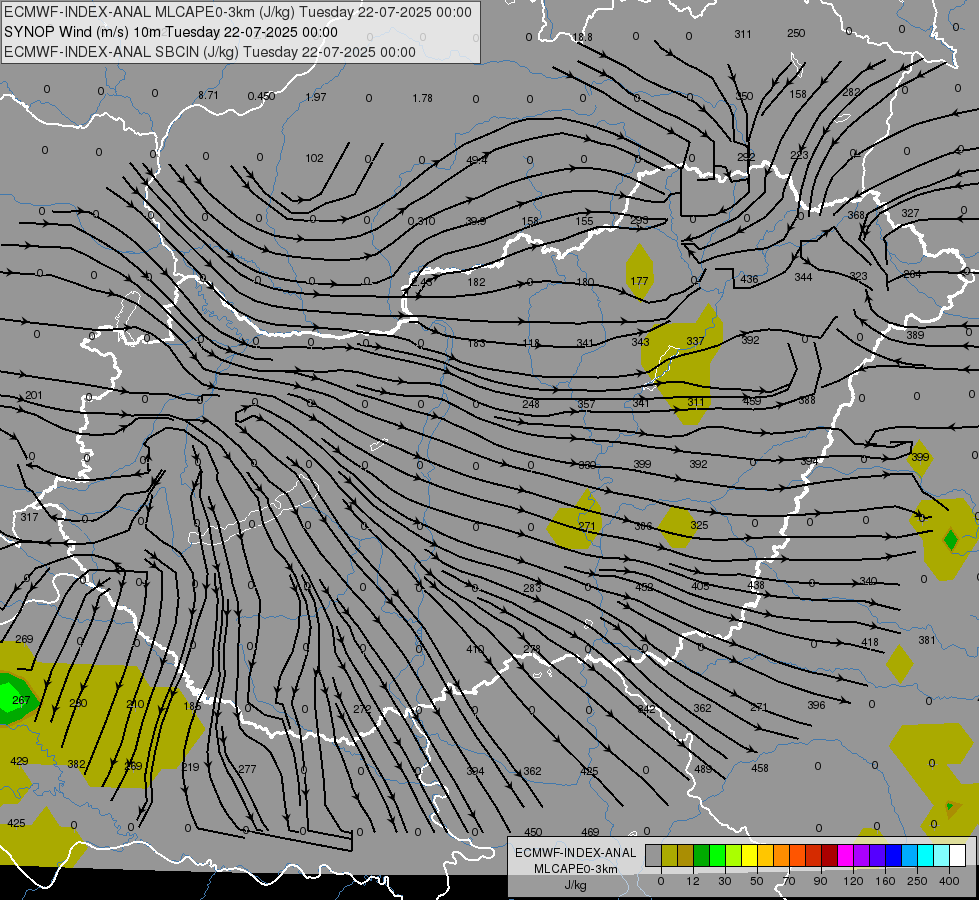Viewport: 979px width, 900px height.
Task: Click the map value 452
Action: tap(644, 587)
